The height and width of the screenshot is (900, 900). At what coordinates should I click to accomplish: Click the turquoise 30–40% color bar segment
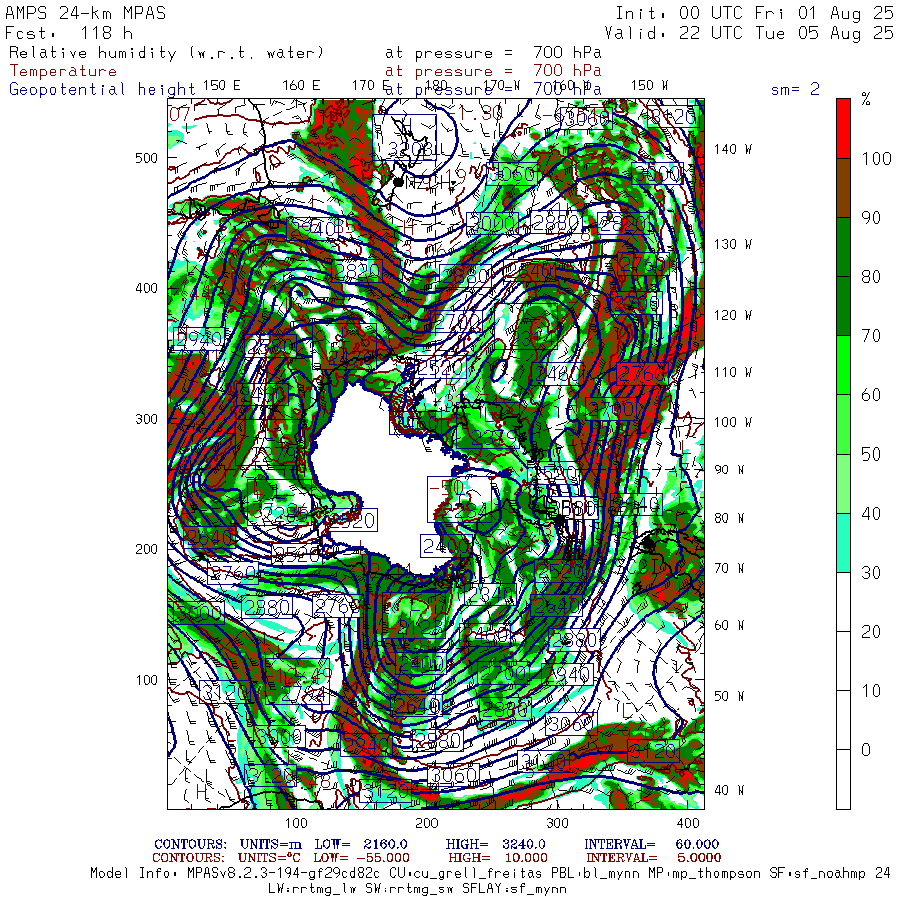(843, 543)
